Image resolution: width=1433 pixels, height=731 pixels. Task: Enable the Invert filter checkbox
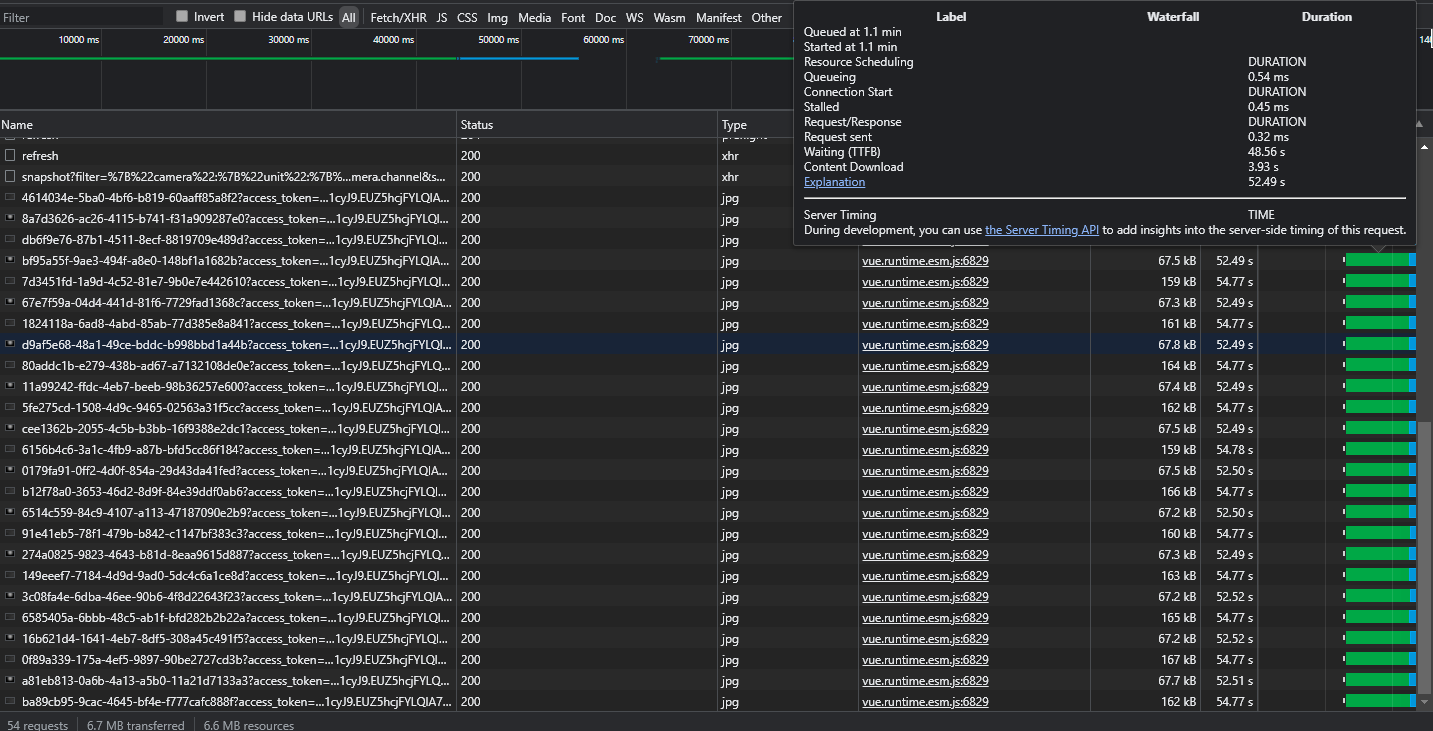tap(182, 17)
